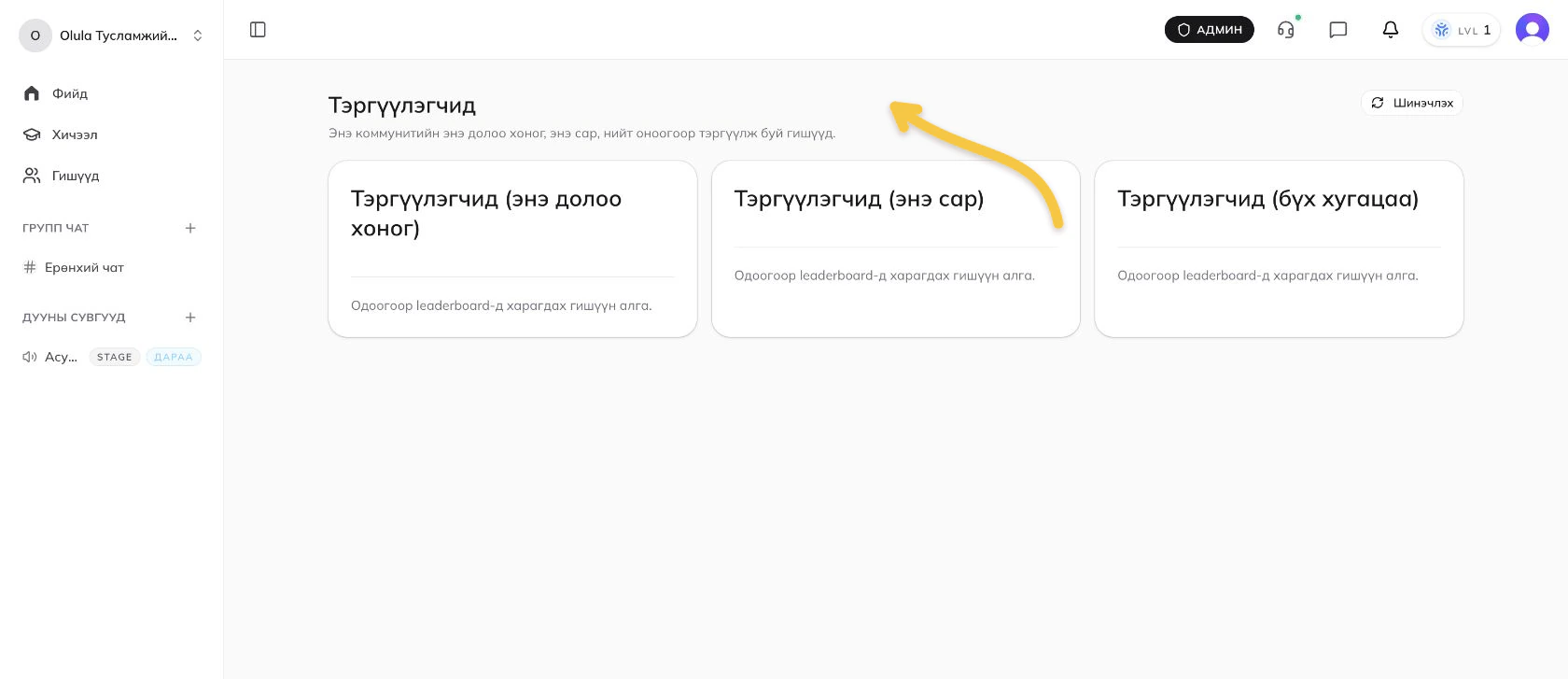The width and height of the screenshot is (1568, 679).
Task: Toggle the sidebar panel icon
Action: point(259,30)
